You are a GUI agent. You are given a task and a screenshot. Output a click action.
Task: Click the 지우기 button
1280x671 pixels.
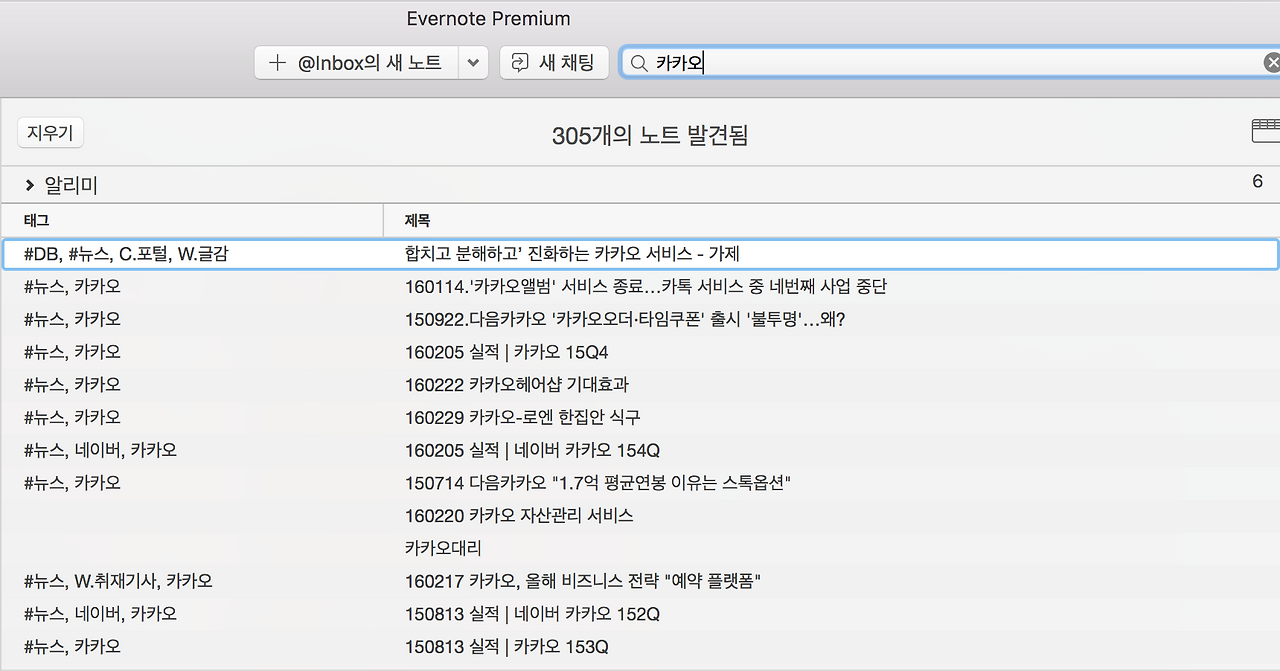point(50,133)
